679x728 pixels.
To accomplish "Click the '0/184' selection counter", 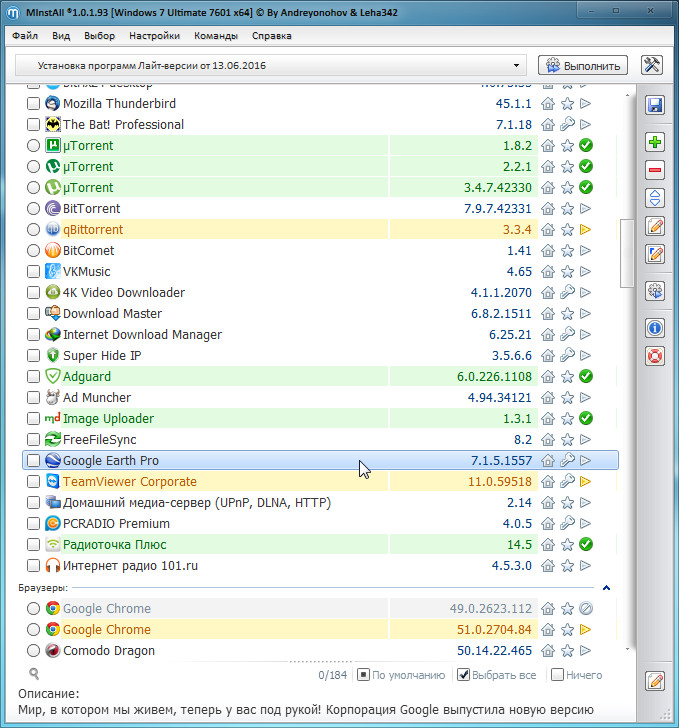I will click(333, 675).
